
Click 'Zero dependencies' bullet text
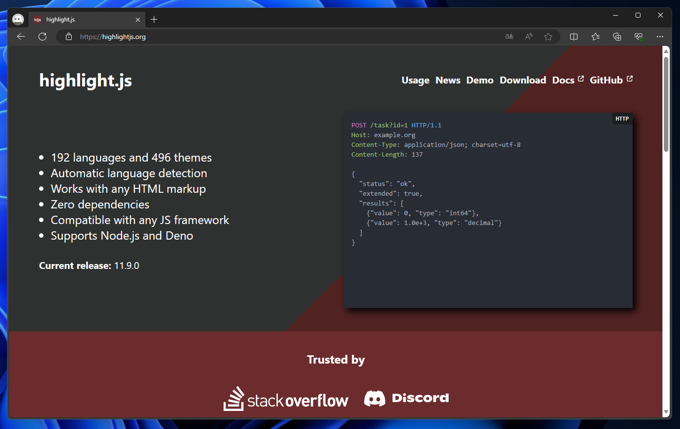point(100,205)
